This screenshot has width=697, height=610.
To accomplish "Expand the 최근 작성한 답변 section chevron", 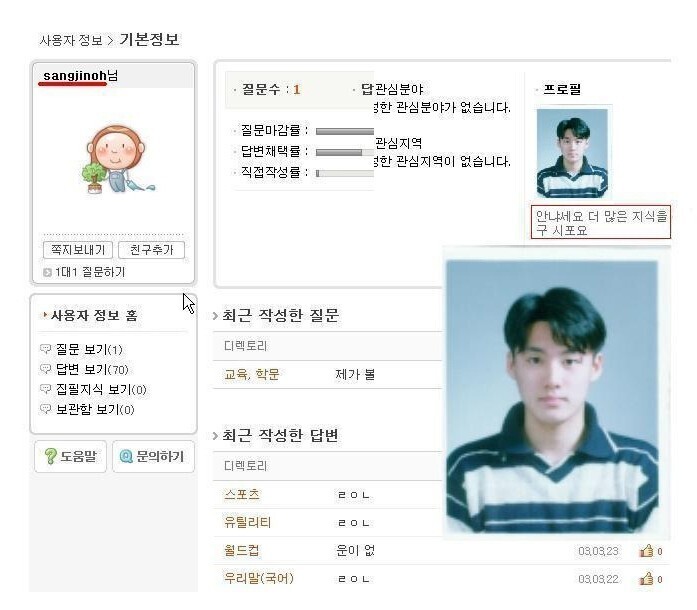I will (216, 436).
